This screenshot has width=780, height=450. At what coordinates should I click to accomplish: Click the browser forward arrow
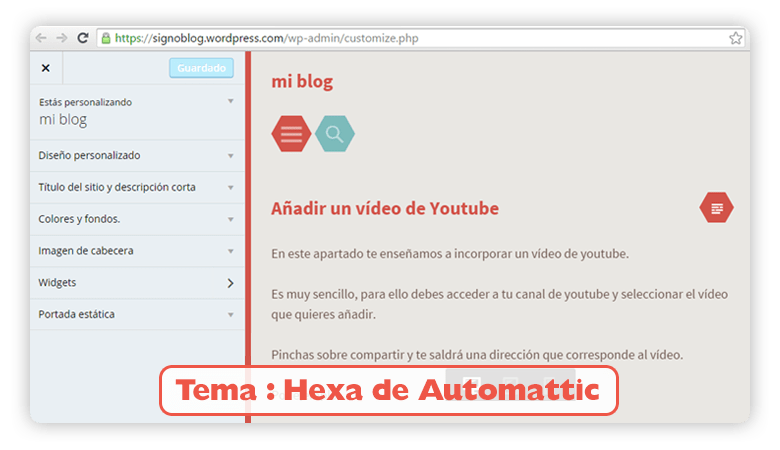(x=62, y=38)
